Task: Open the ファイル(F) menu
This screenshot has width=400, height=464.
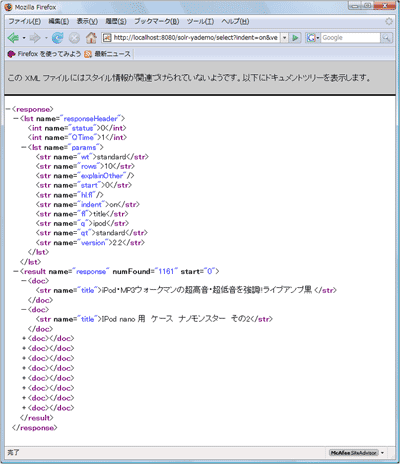Action: click(x=24, y=21)
